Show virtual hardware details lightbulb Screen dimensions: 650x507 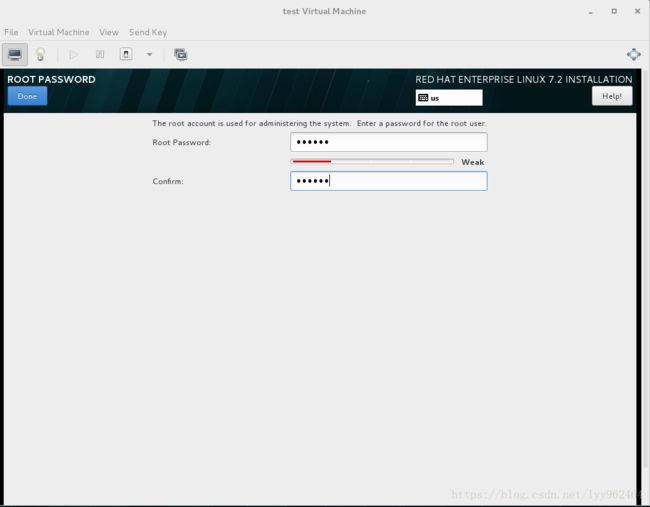coord(40,54)
